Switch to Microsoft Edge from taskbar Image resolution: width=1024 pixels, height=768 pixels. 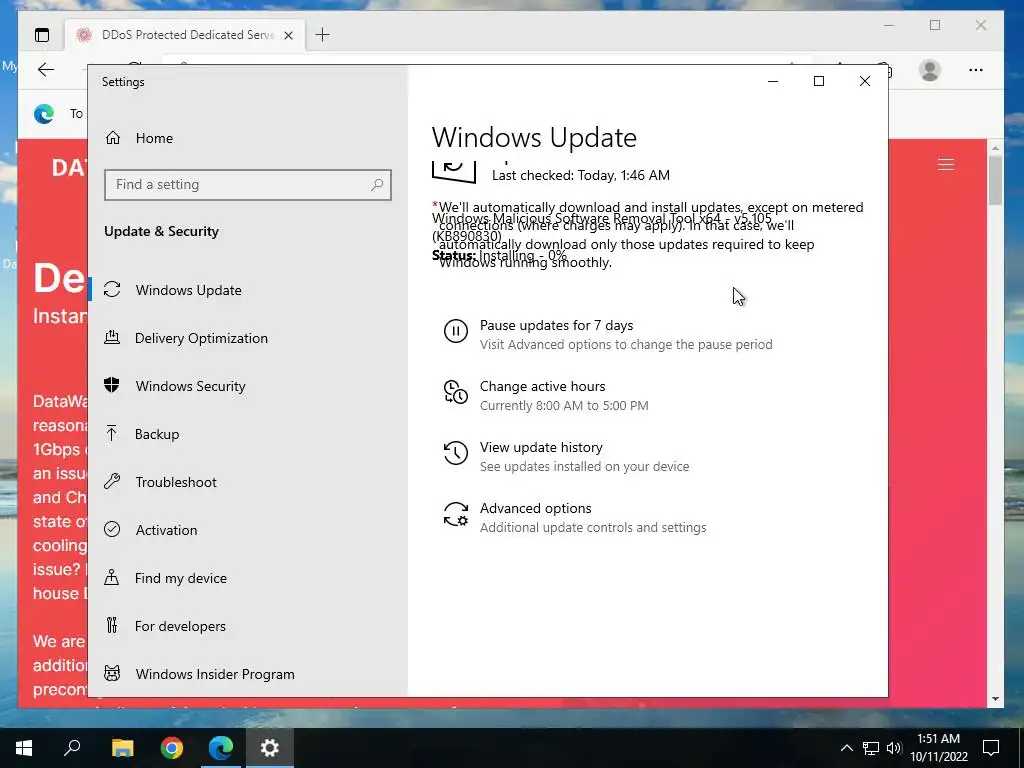click(221, 748)
